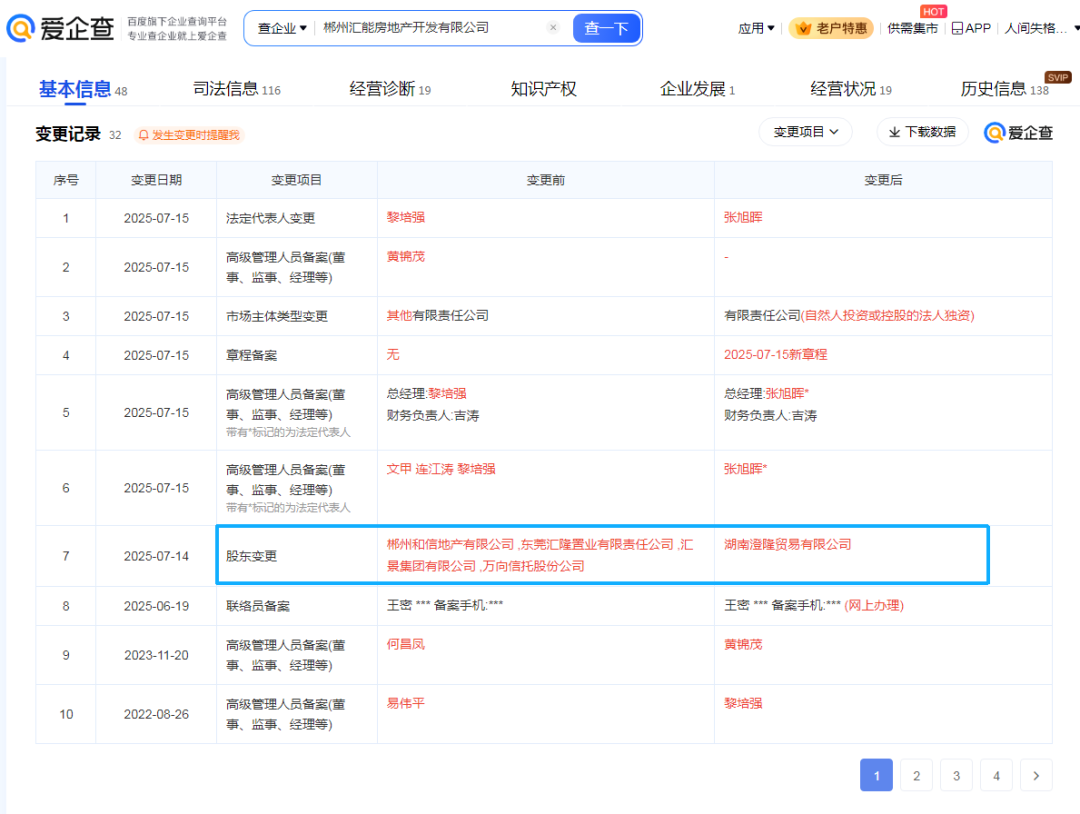The image size is (1080, 814).
Task: Open 张旭晖* link in row 6 变更后
Action: 745,469
